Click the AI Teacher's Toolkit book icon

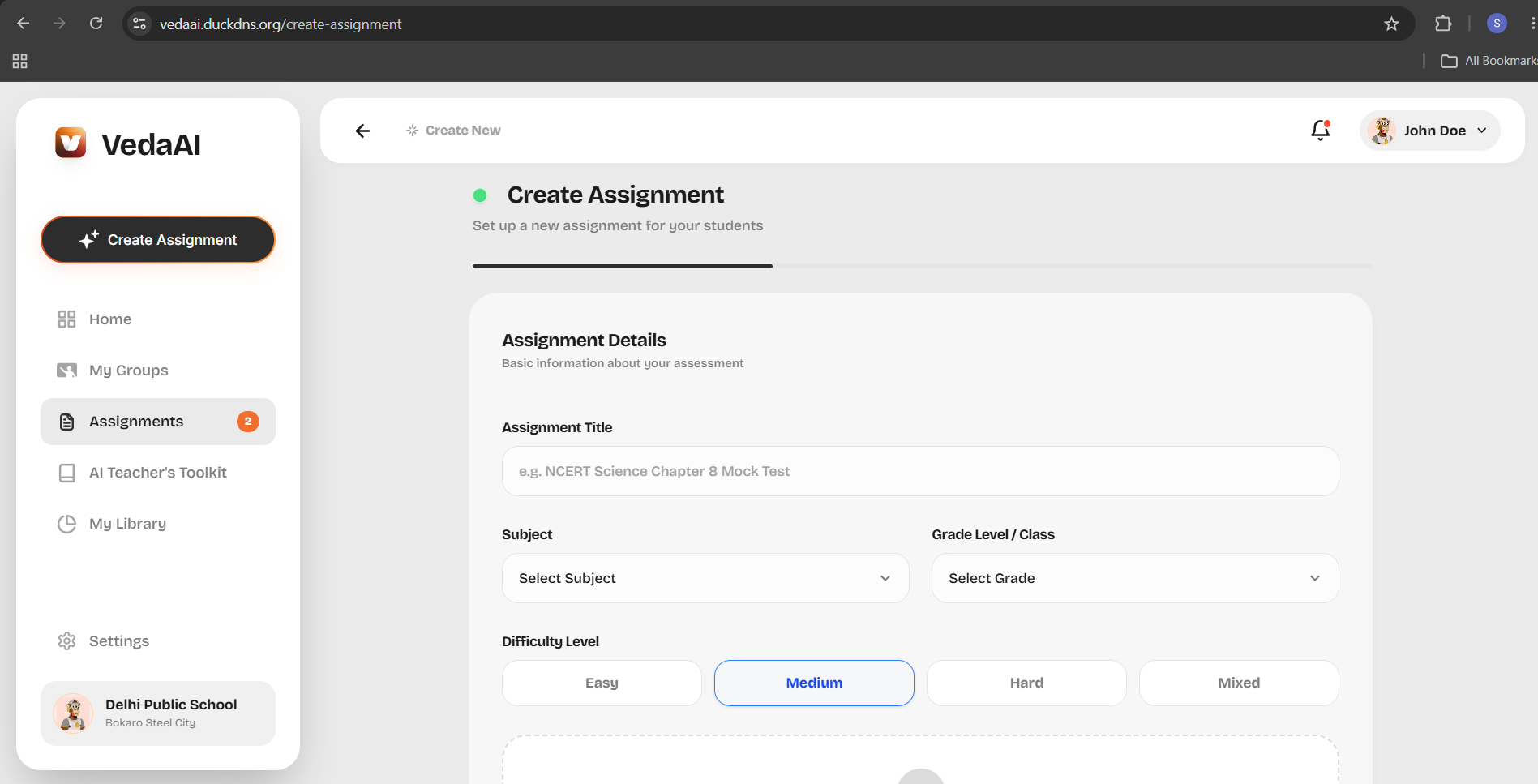pos(67,473)
